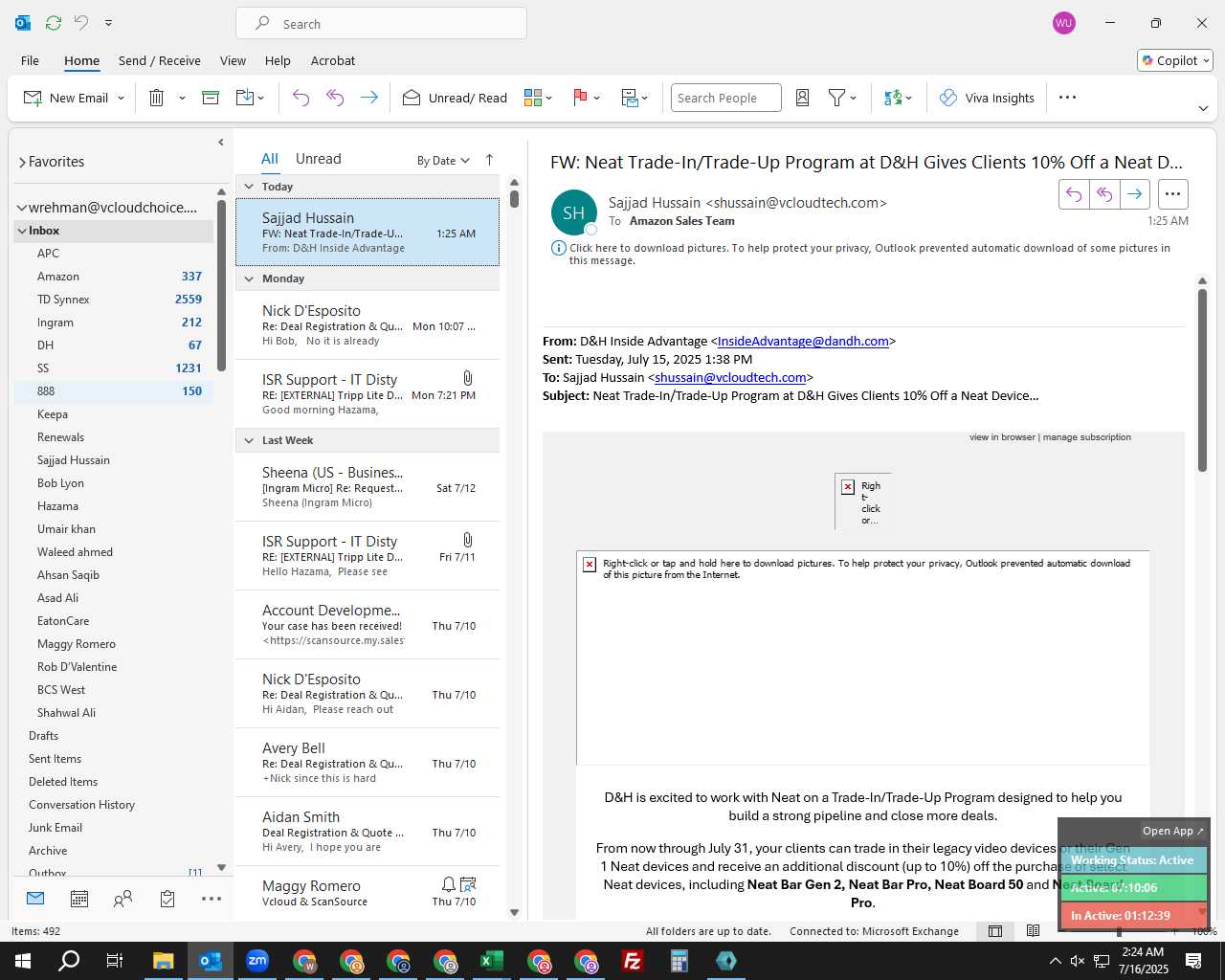
Task: Open the Address Book icon
Action: [803, 98]
